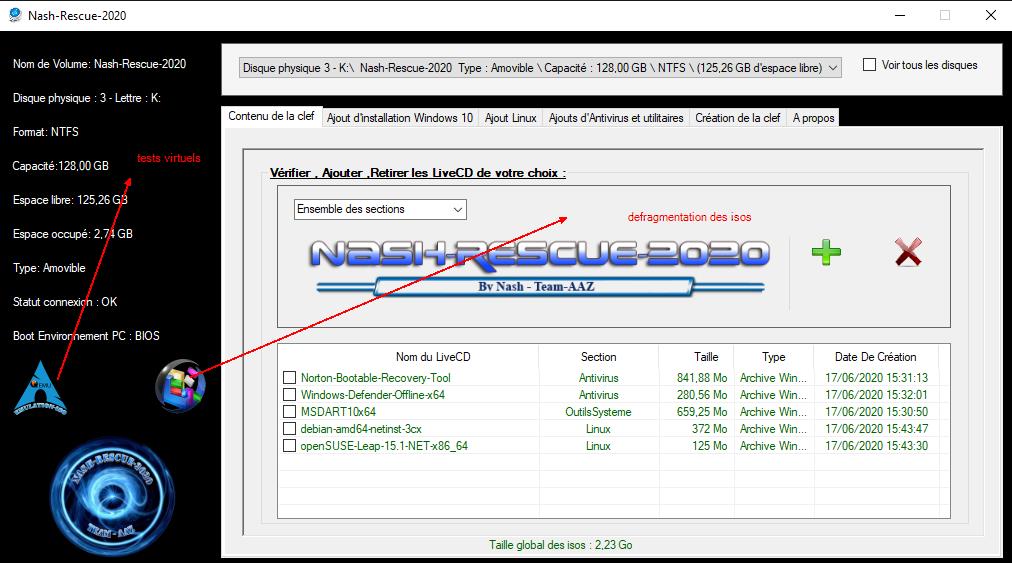Click the green plus add LiveCD icon
1012x563 pixels.
(826, 252)
